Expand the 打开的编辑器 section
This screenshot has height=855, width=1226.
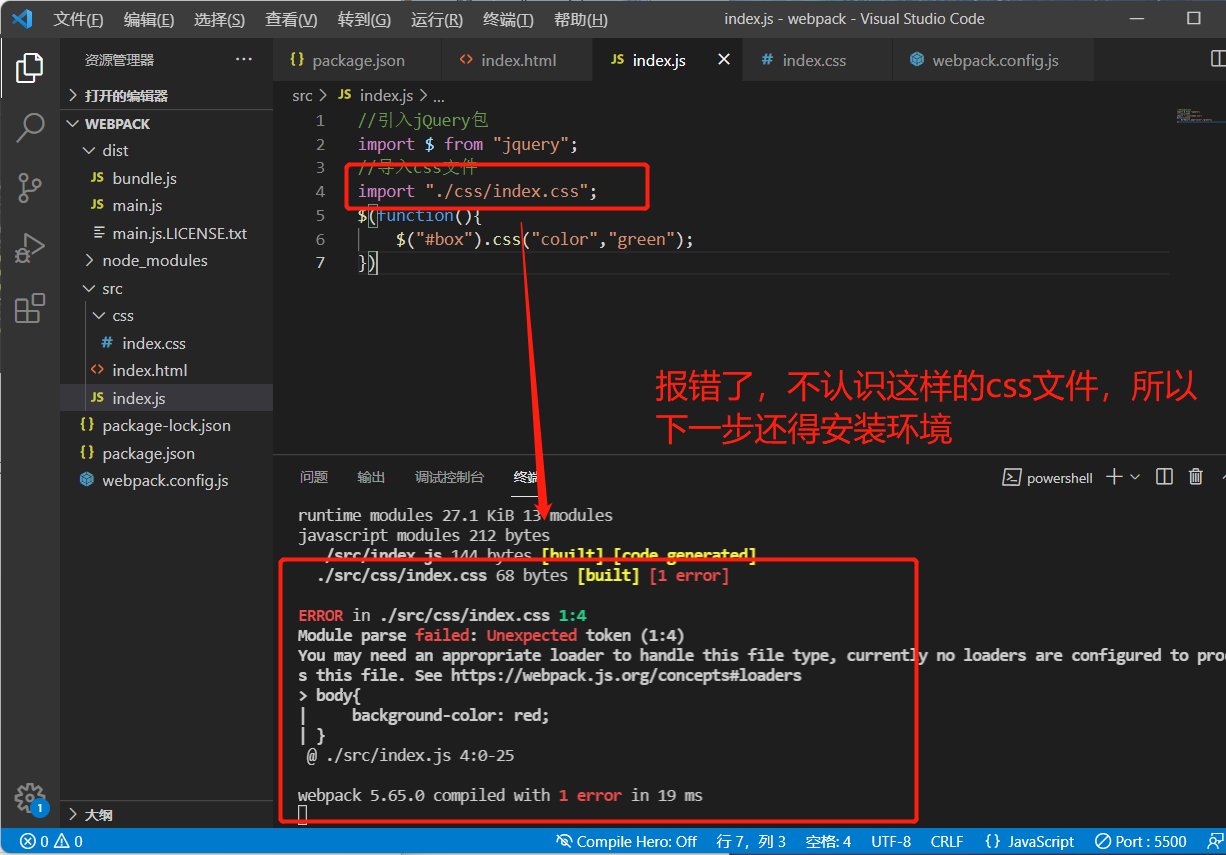tap(166, 96)
